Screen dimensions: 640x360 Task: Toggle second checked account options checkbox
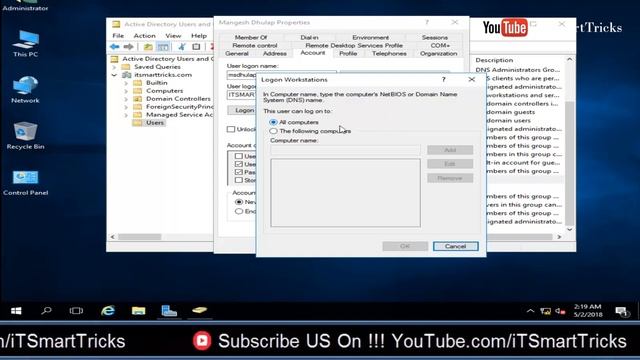(239, 164)
